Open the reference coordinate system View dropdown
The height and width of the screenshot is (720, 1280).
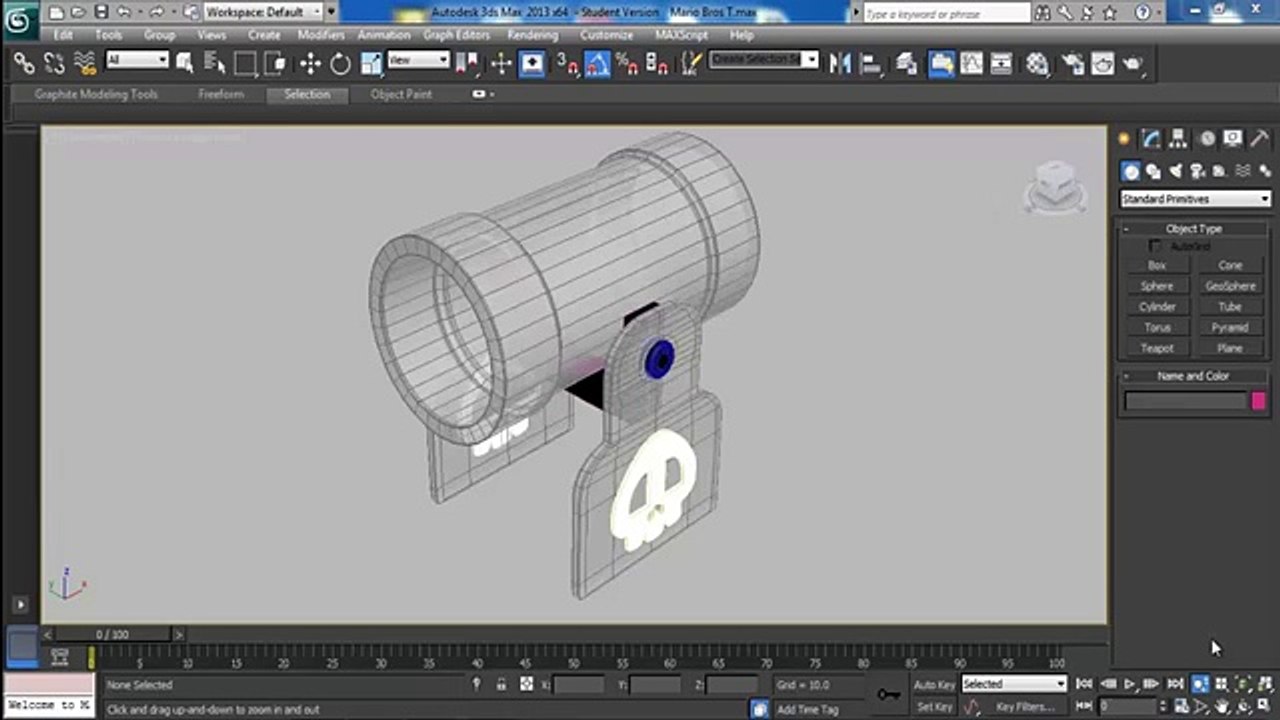point(418,60)
